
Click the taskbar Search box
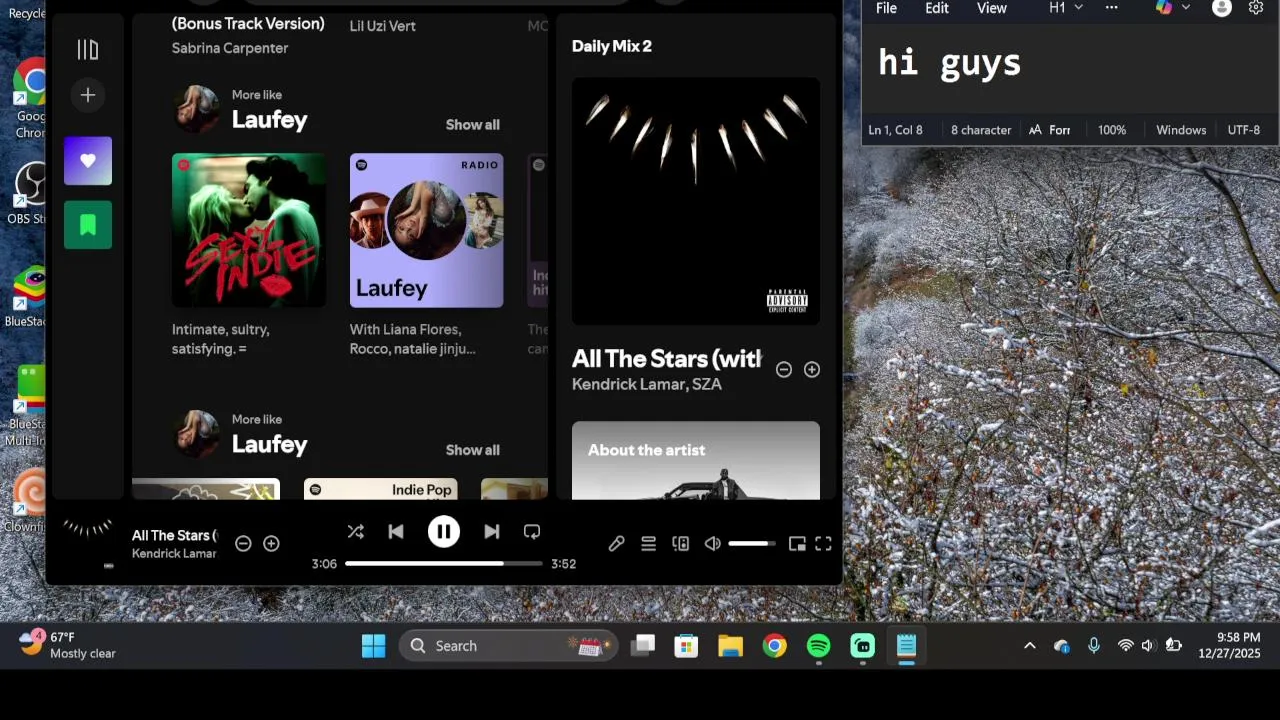click(509, 646)
